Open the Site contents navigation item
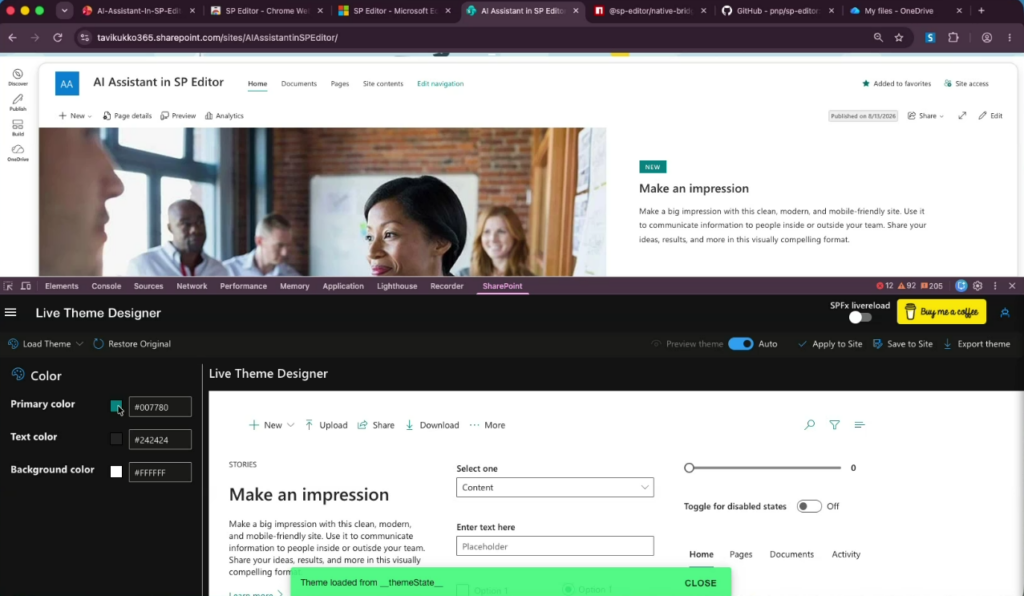 pos(383,84)
